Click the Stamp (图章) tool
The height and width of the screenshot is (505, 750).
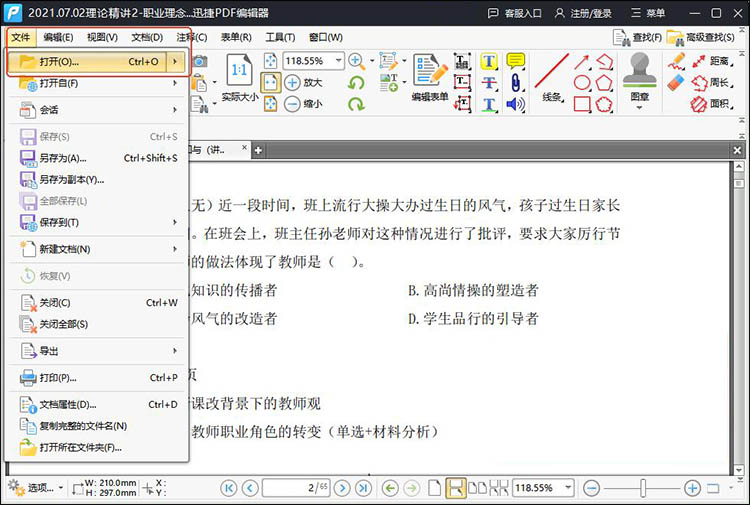pyautogui.click(x=640, y=79)
